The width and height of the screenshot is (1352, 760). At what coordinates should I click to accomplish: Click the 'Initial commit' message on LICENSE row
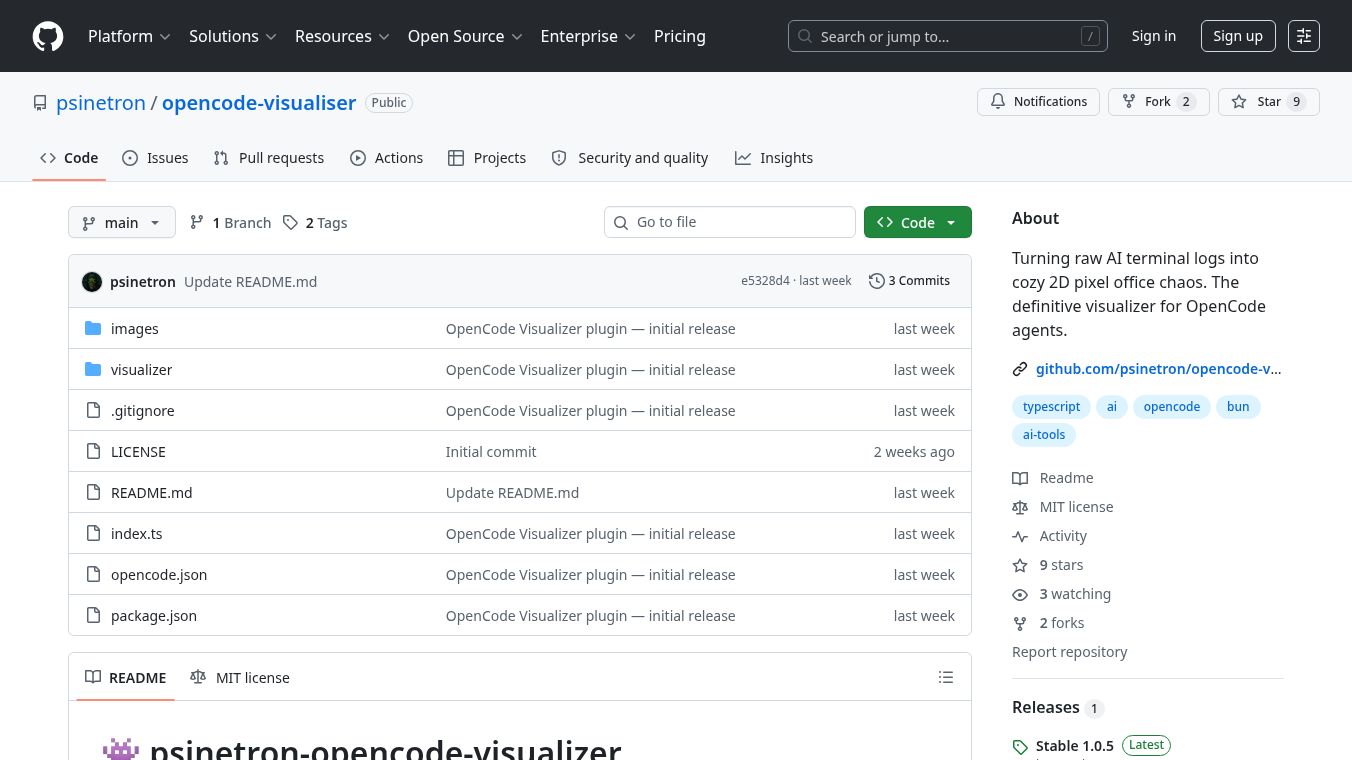tap(491, 452)
